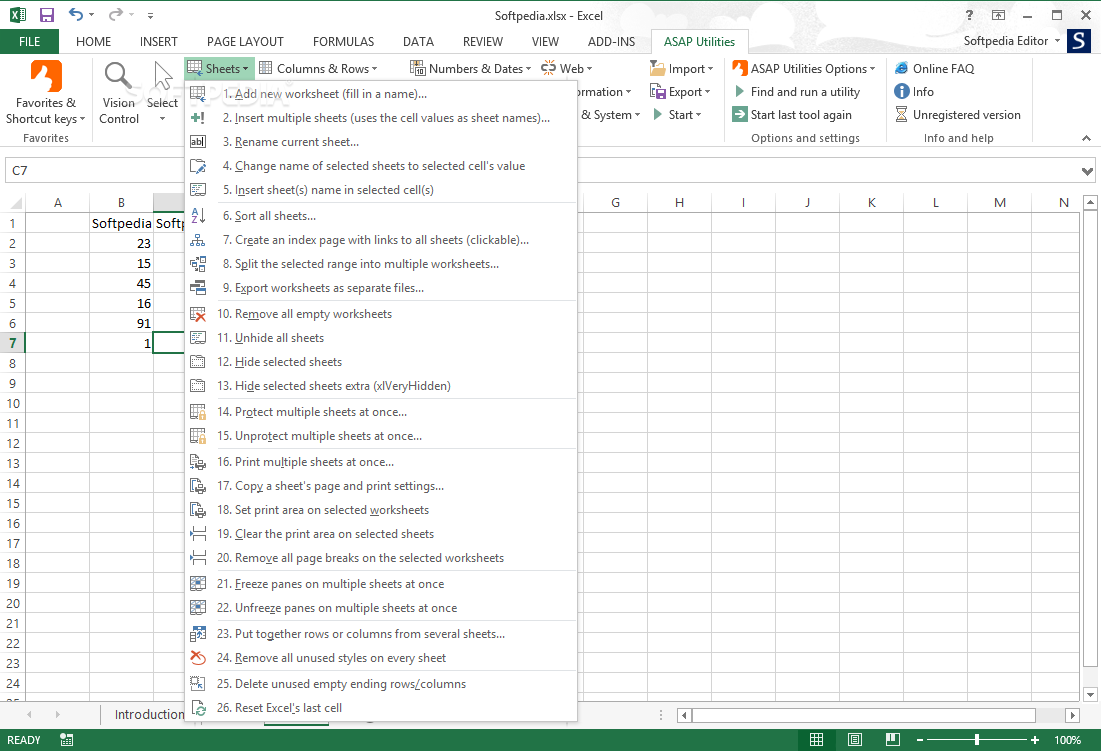The image size is (1101, 751).
Task: Open the Export dropdown
Action: [680, 92]
